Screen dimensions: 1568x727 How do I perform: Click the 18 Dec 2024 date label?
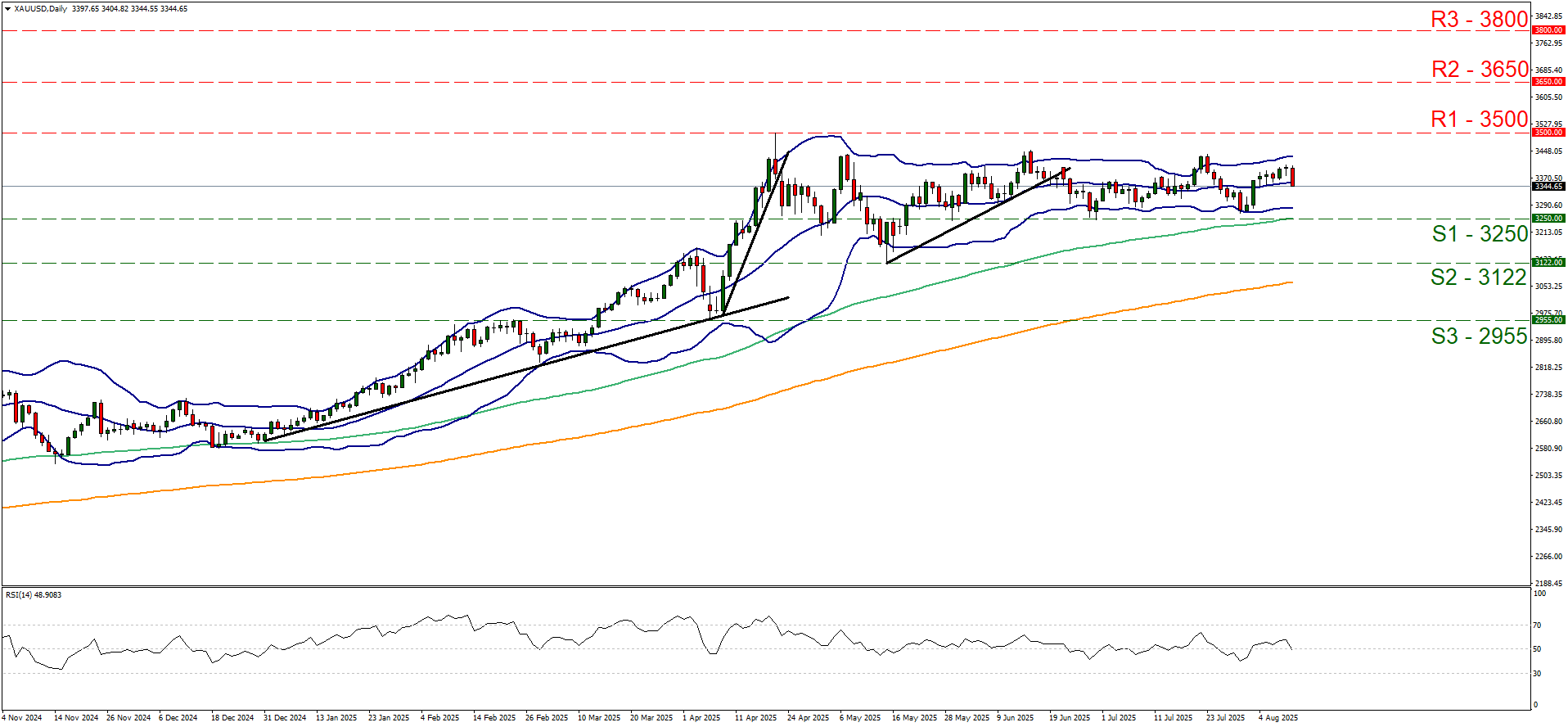point(232,718)
